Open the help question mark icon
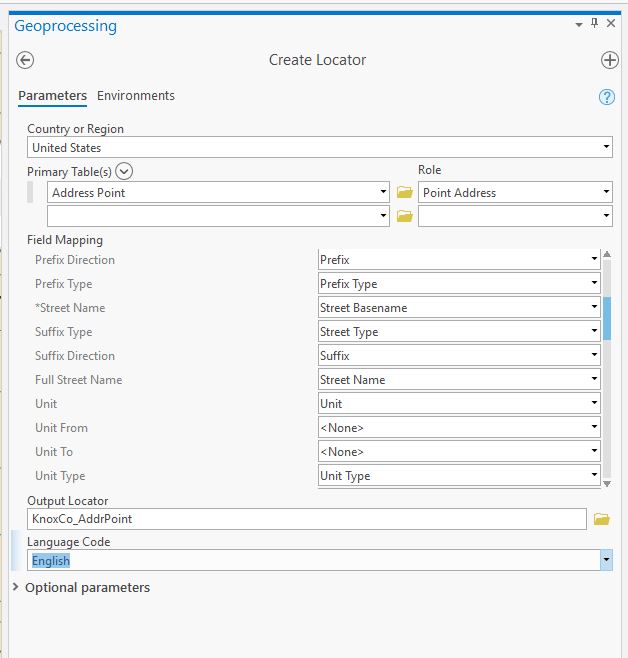The height and width of the screenshot is (658, 628). click(x=606, y=97)
